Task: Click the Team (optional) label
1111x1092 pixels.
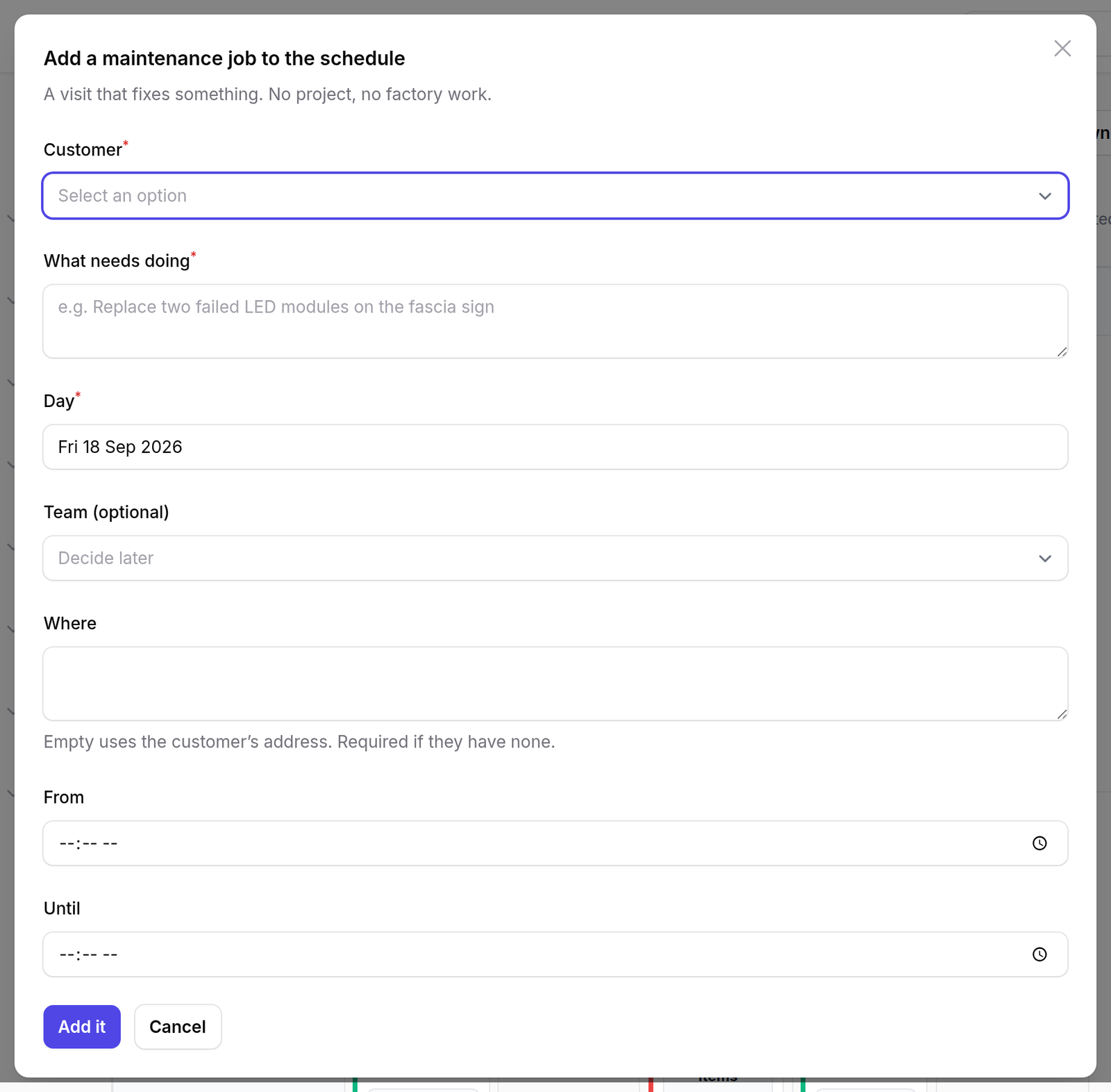Action: tap(106, 512)
